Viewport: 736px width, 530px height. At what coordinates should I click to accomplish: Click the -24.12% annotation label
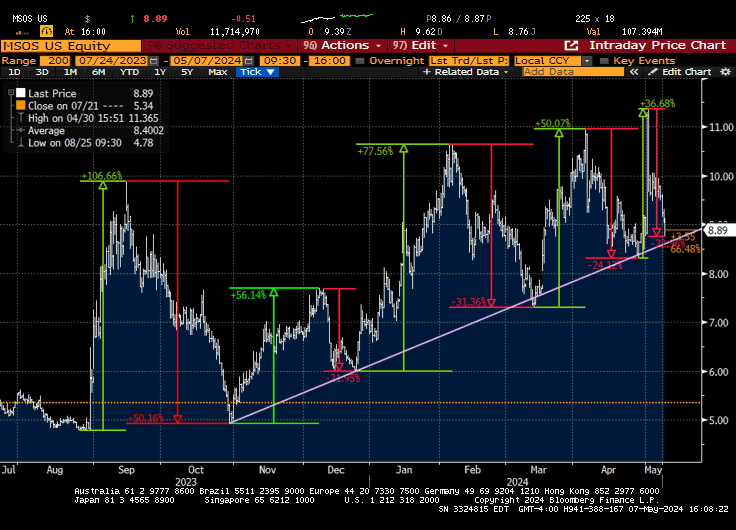[x=605, y=265]
